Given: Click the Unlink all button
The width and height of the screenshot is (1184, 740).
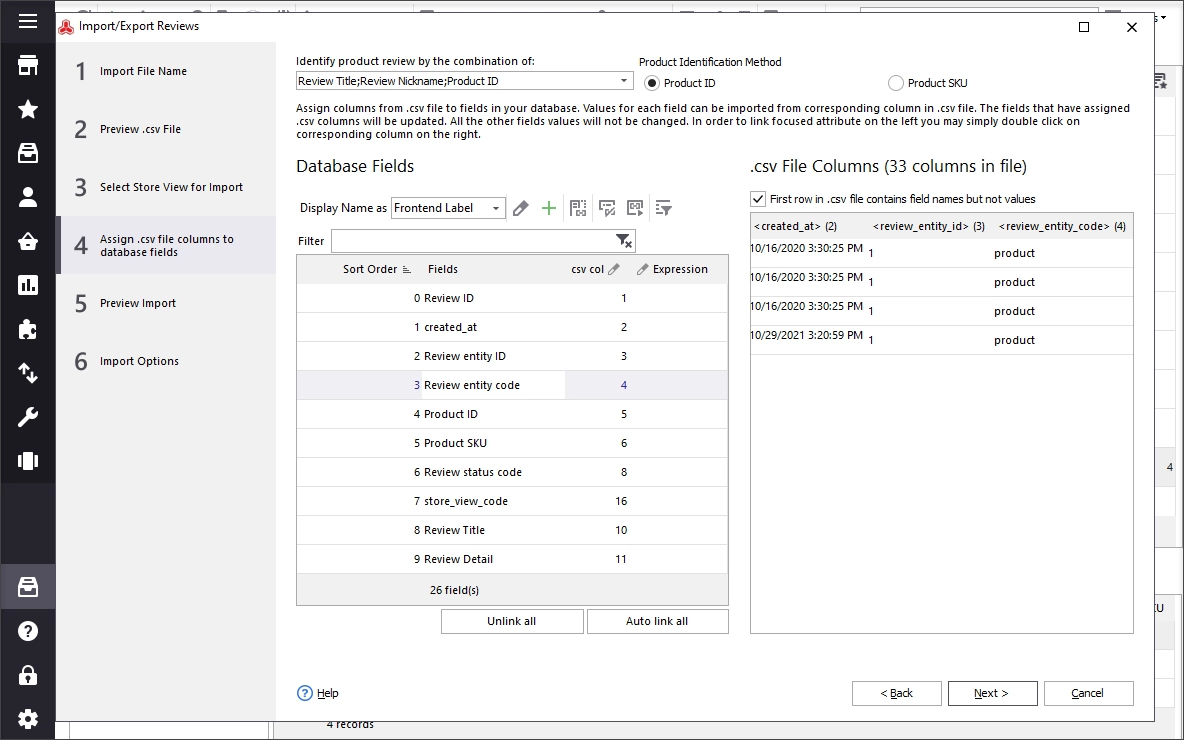Looking at the screenshot, I should 512,621.
